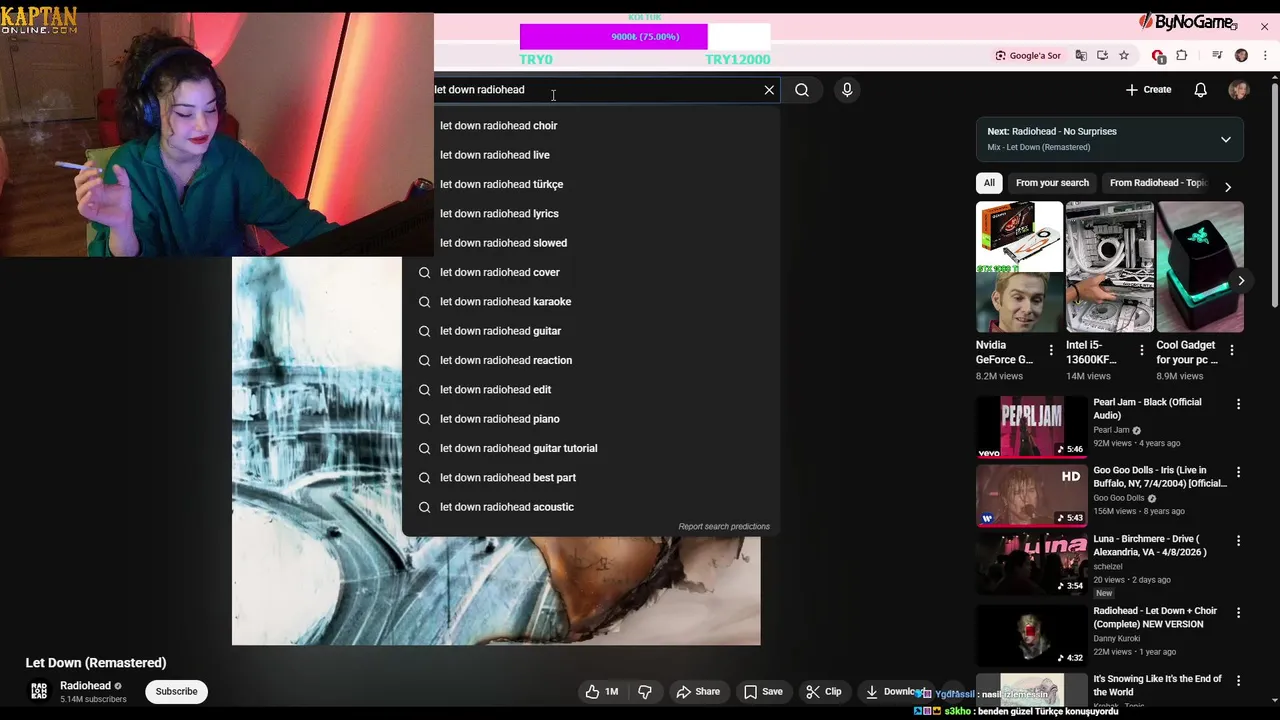
Task: Expand the Next: Radiohead - No Surprises panel
Action: pos(1225,139)
